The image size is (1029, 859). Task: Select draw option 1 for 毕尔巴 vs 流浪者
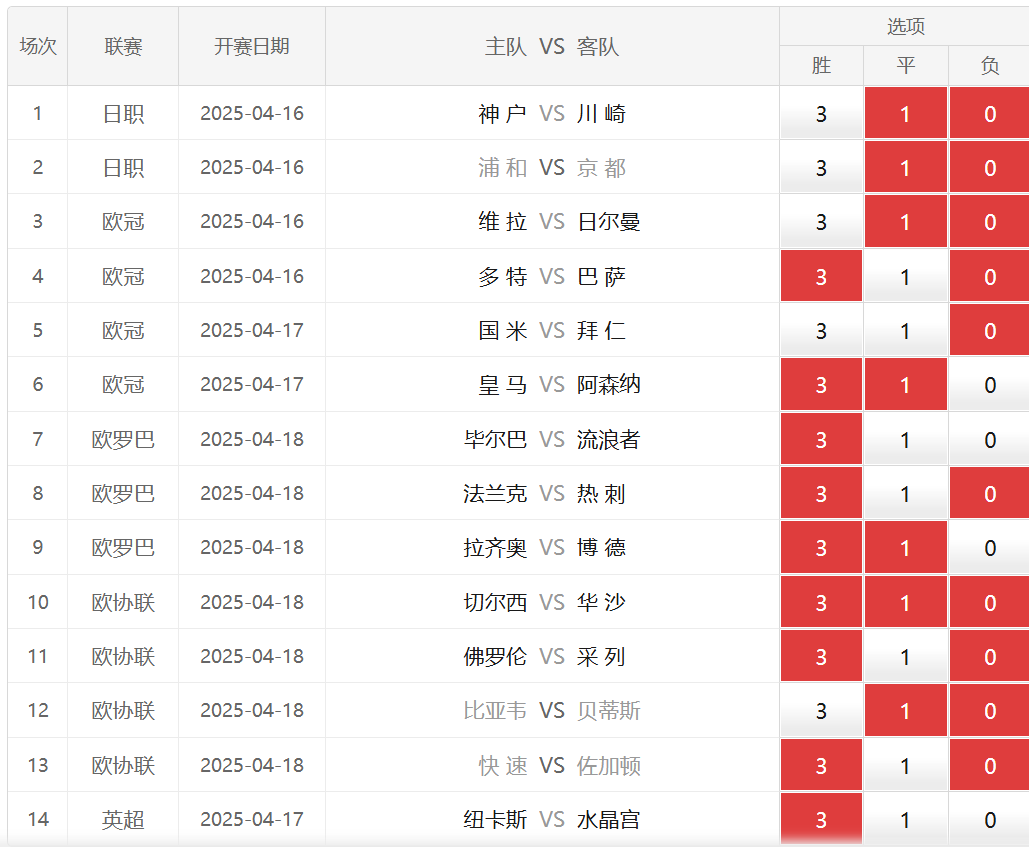tap(906, 439)
